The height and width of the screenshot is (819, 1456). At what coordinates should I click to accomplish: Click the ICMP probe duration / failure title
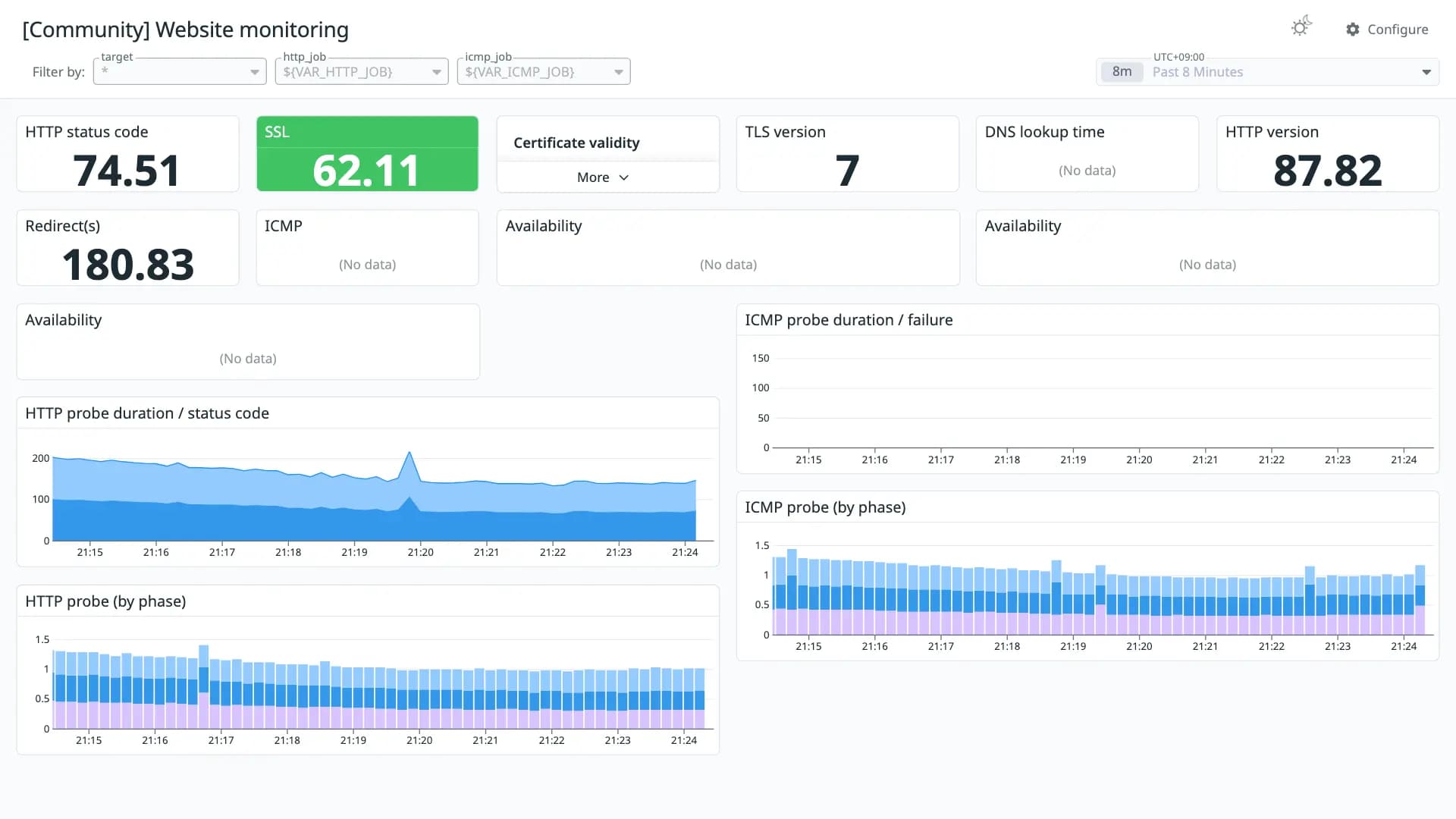coord(849,320)
